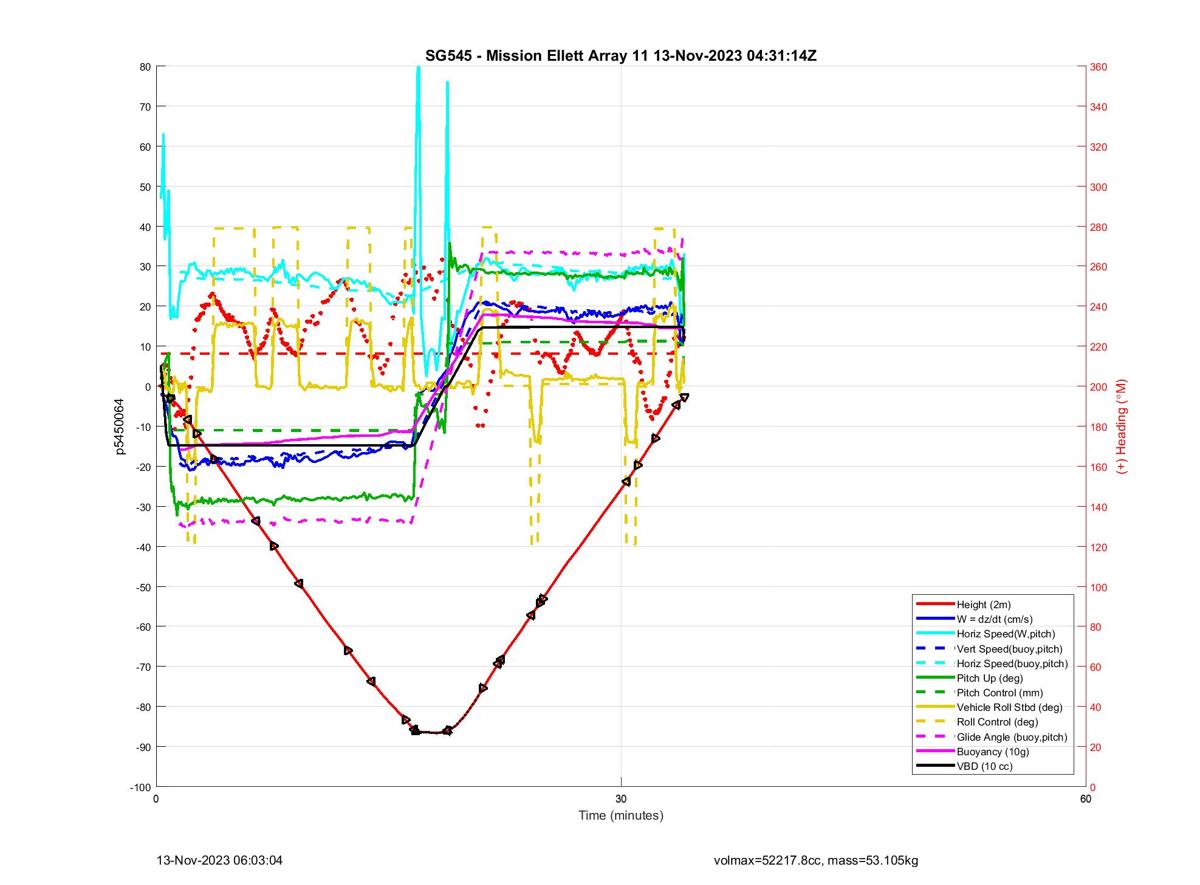Select the -100 left axis tick label
This screenshot has width=1200, height=885.
[140, 787]
